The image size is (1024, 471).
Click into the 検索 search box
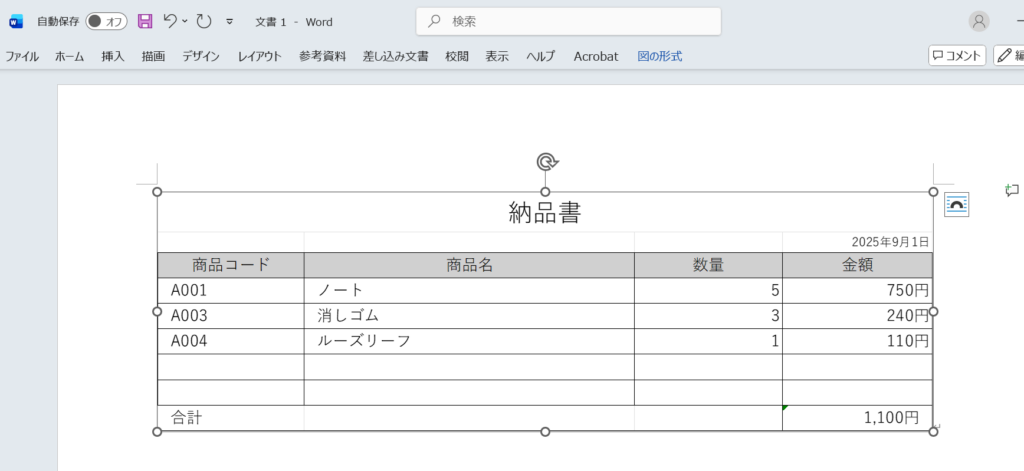click(x=569, y=22)
